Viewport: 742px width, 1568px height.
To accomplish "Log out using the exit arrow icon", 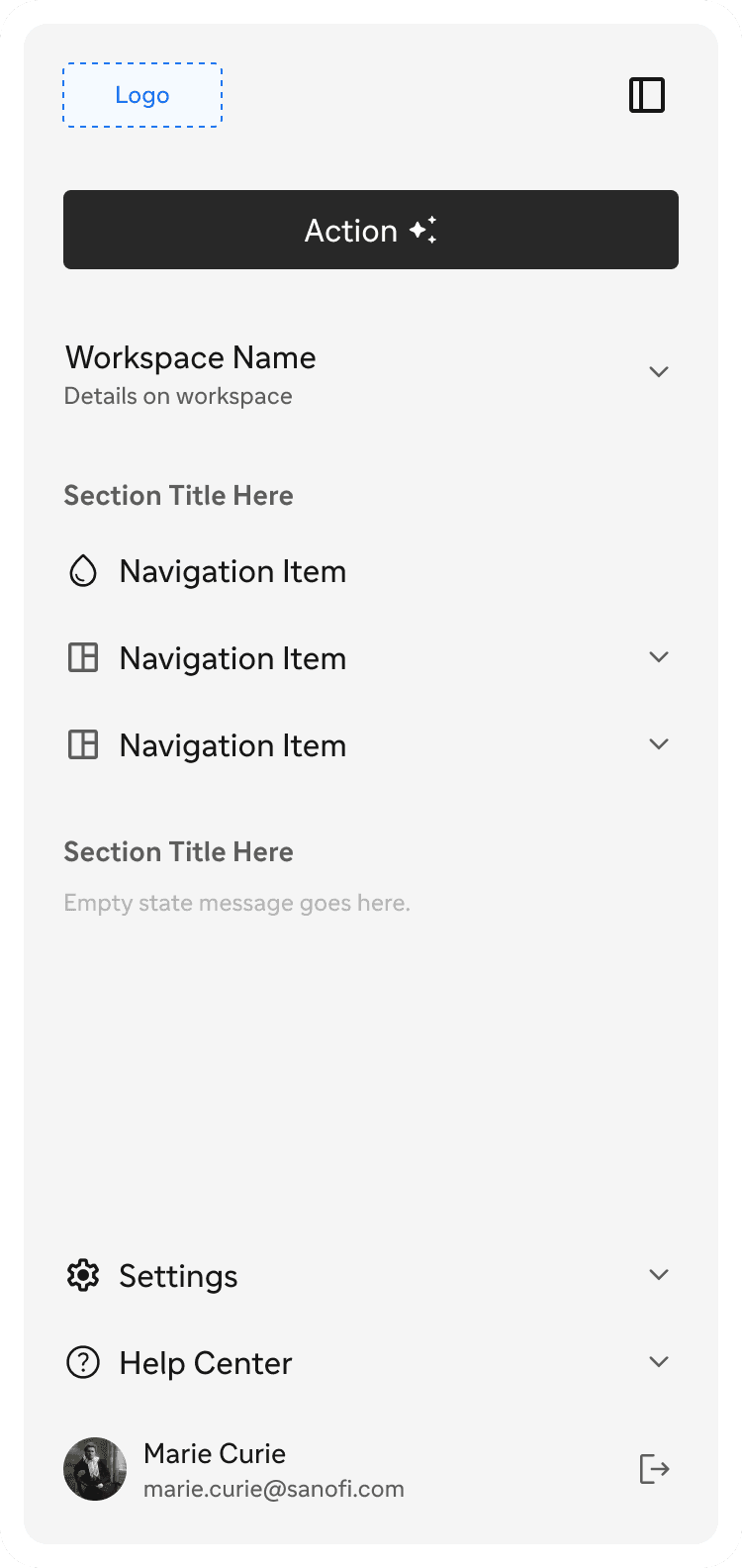I will pos(655,1469).
